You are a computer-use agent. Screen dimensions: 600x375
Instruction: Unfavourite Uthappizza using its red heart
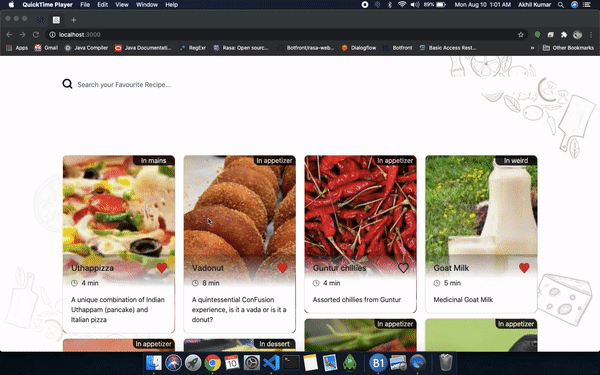pyautogui.click(x=161, y=268)
